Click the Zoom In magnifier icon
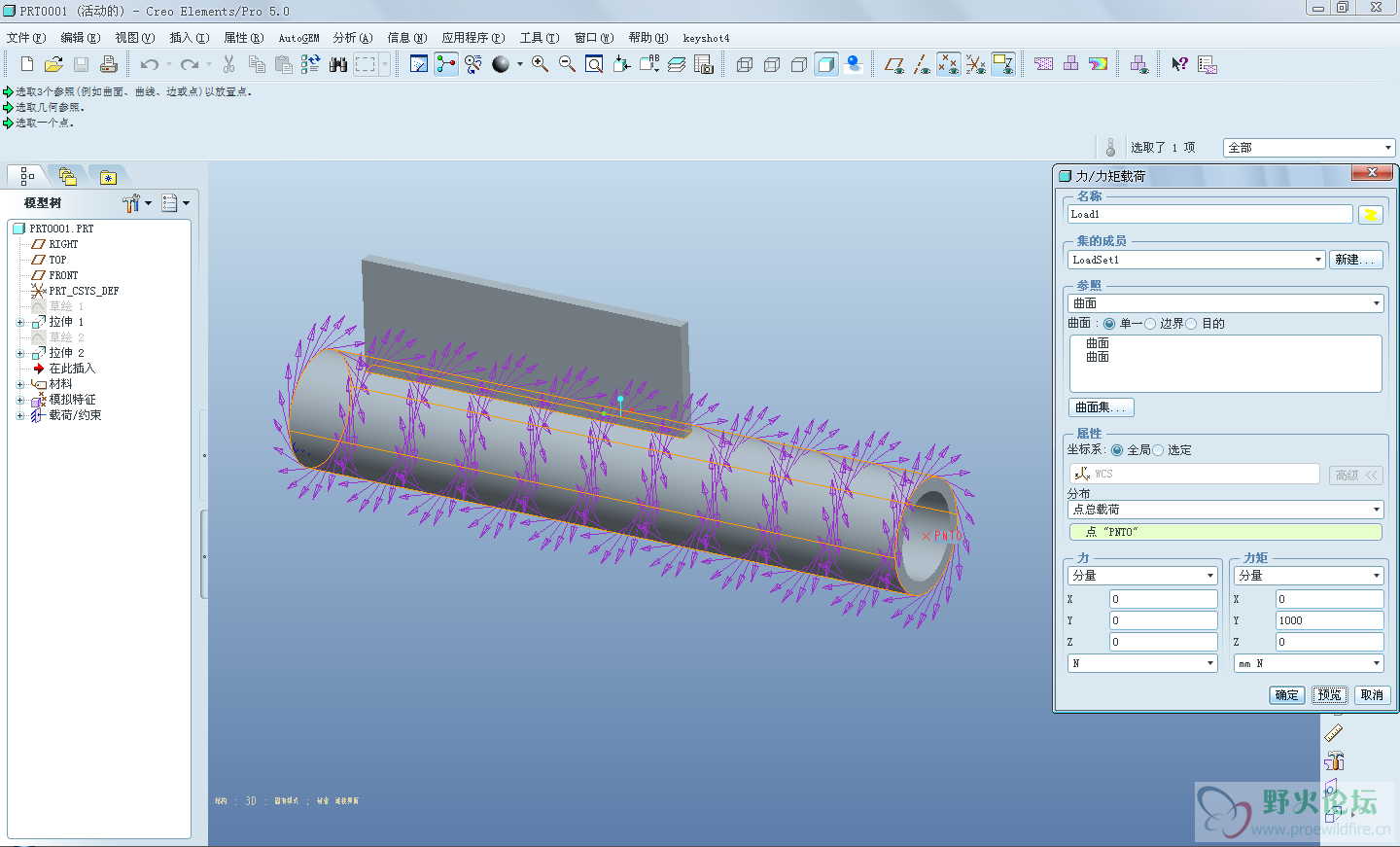This screenshot has width=1400, height=847. 540,64
